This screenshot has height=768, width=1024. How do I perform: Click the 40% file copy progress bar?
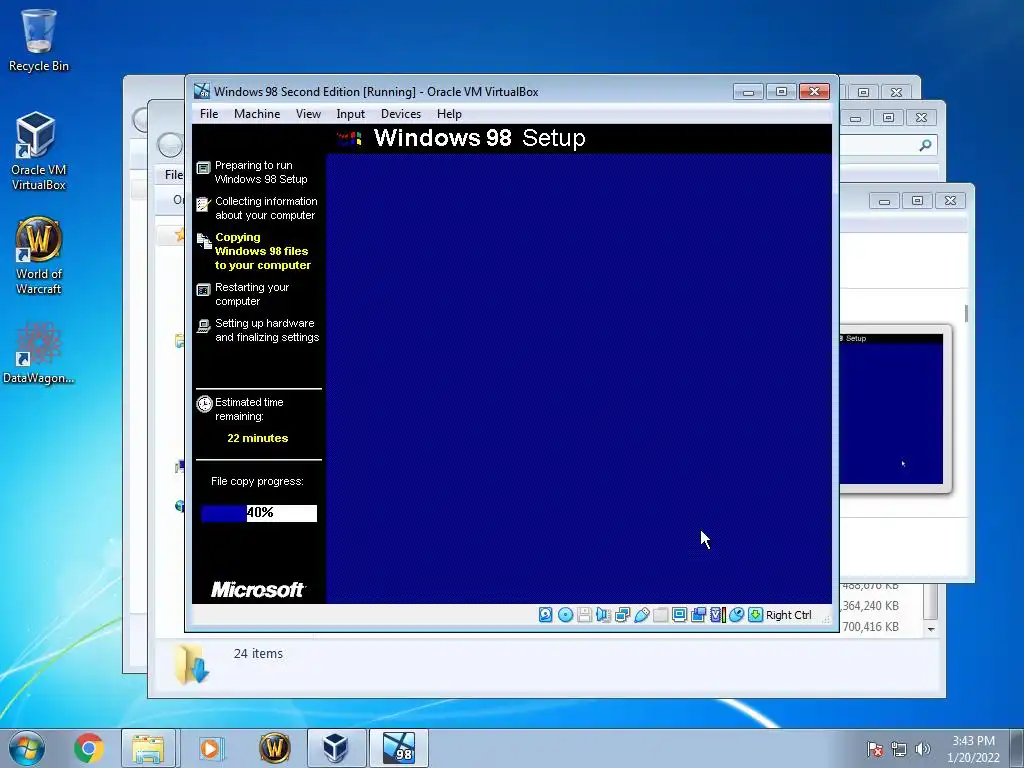259,513
